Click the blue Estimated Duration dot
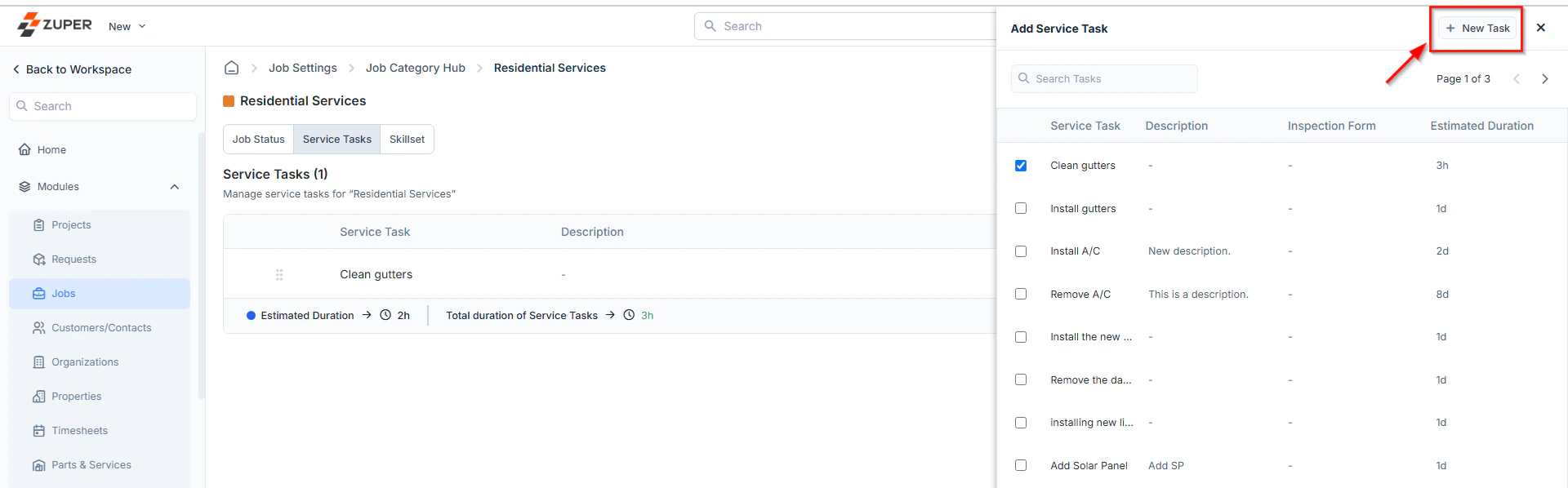Viewport: 1568px width, 488px height. (251, 316)
